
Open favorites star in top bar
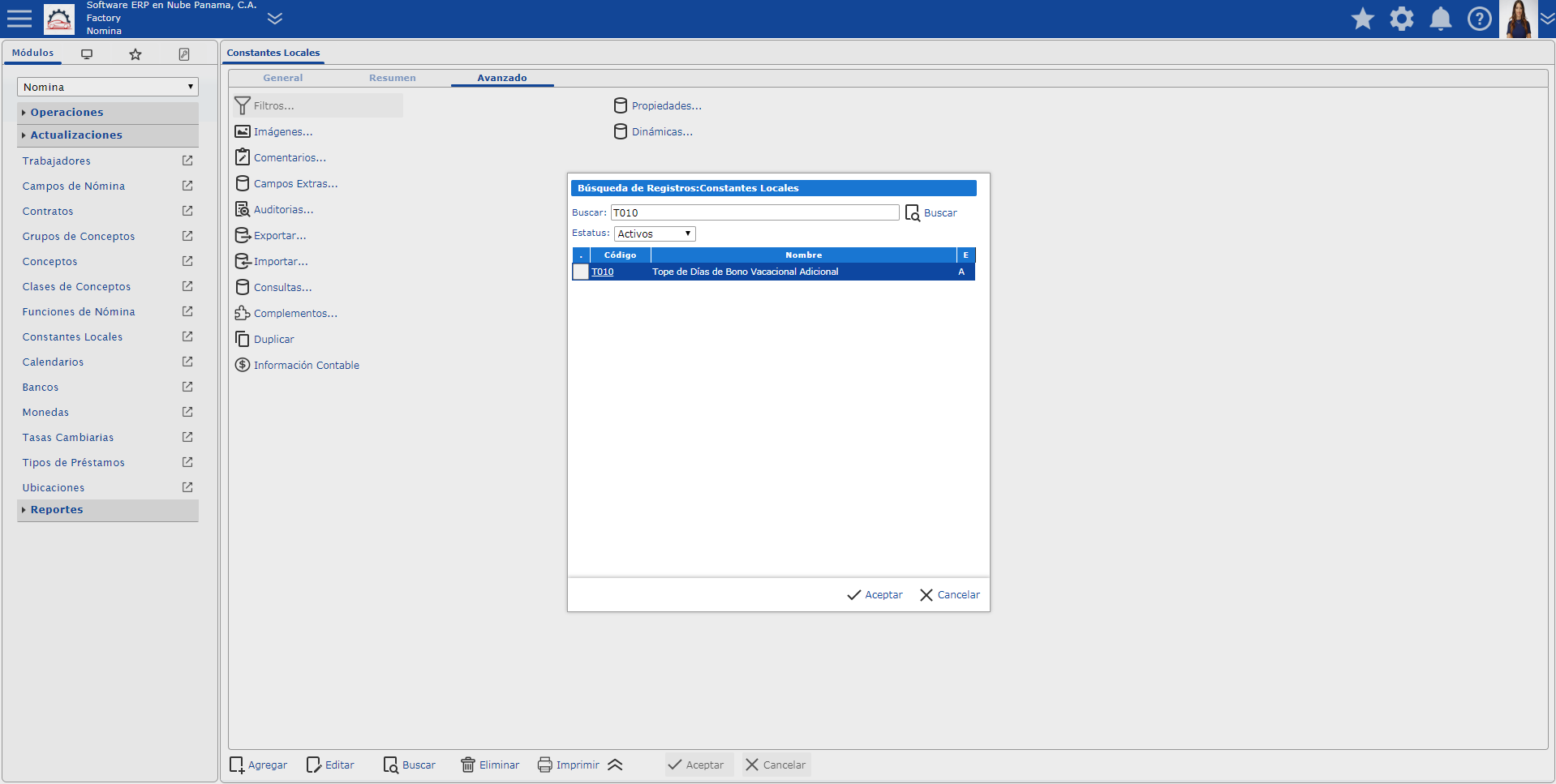(x=1363, y=19)
